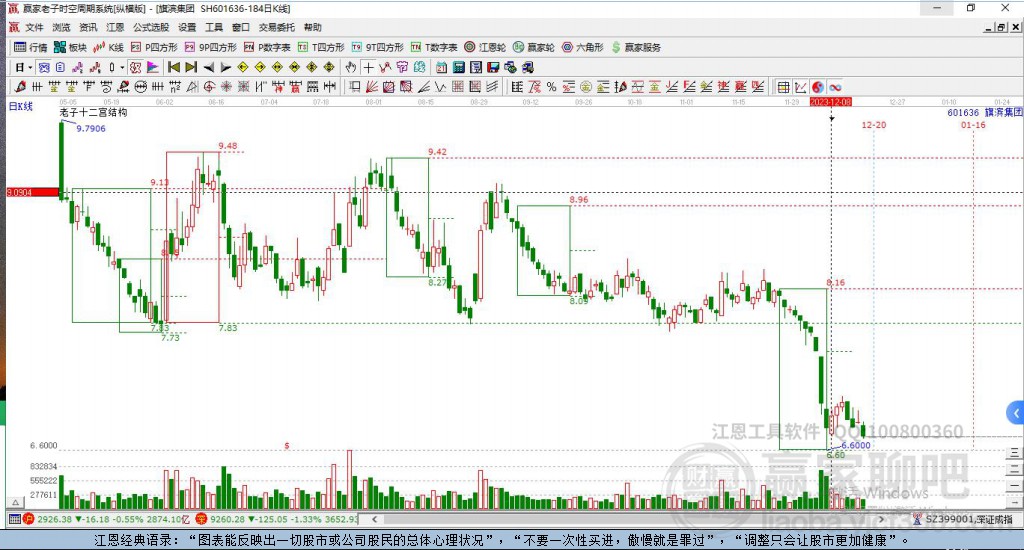1024x550 pixels.
Task: Step back with black left triangle
Action: (209, 67)
